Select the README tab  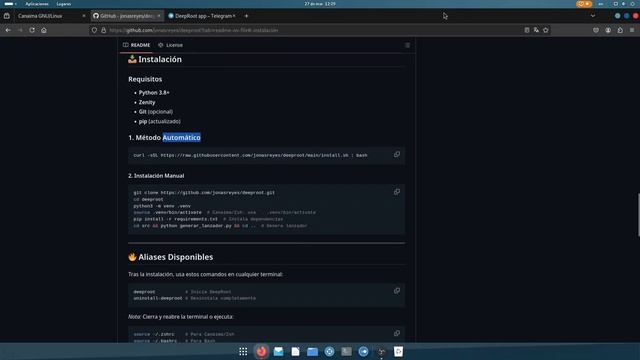click(x=136, y=45)
